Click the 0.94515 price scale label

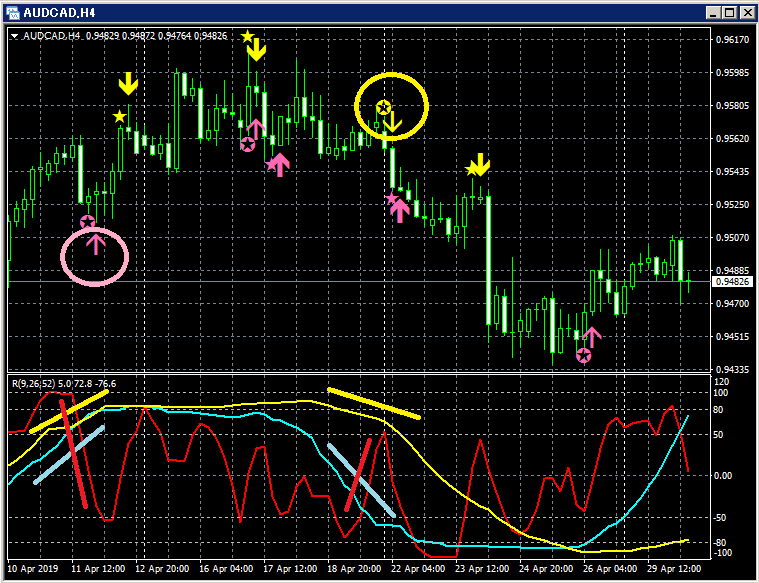pos(732,337)
